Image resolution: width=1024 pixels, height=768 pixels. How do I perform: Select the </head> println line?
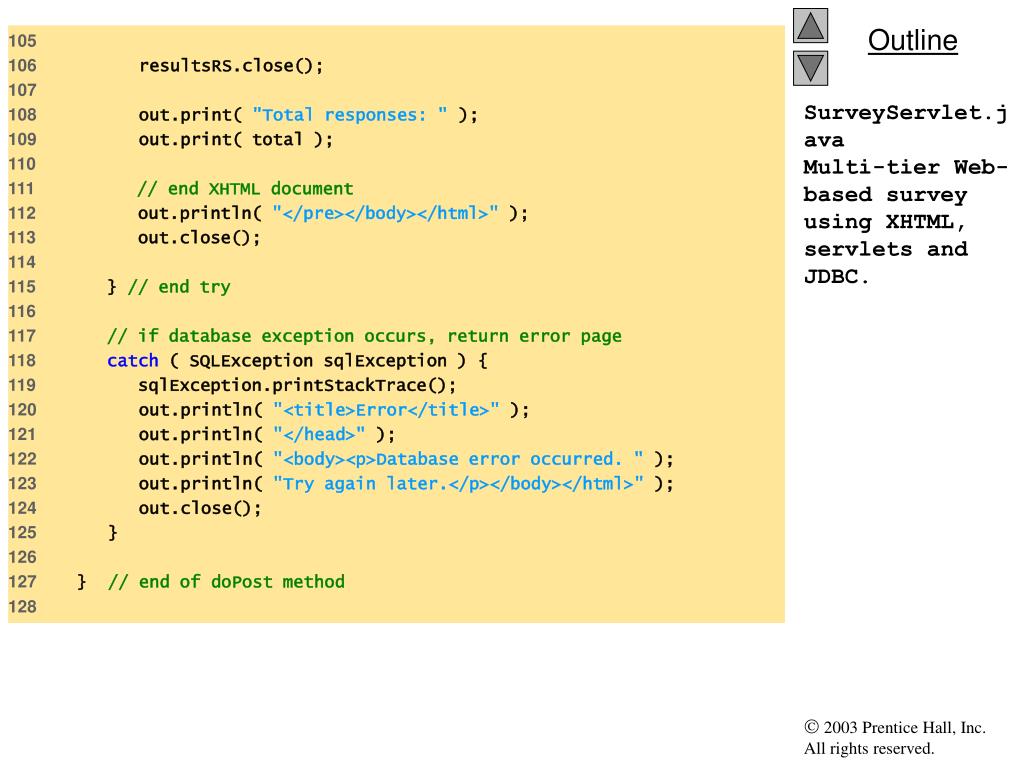click(x=266, y=434)
